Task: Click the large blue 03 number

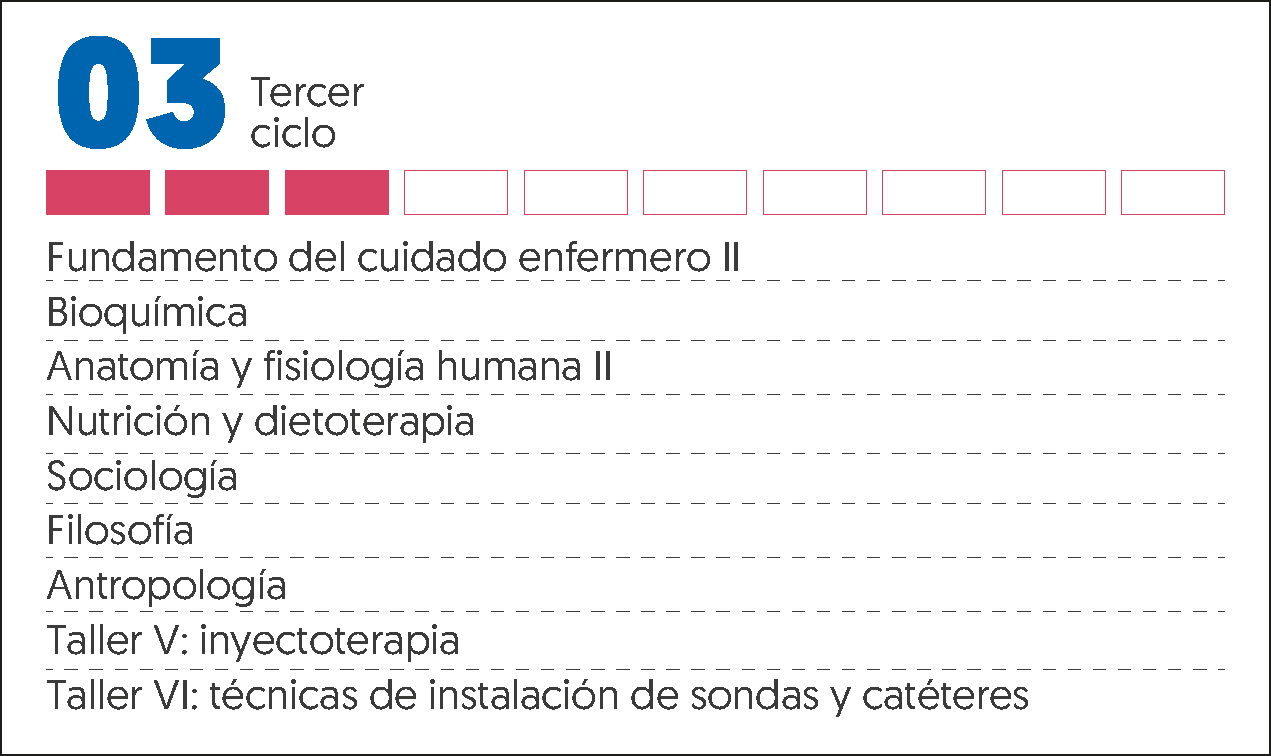Action: click(141, 93)
